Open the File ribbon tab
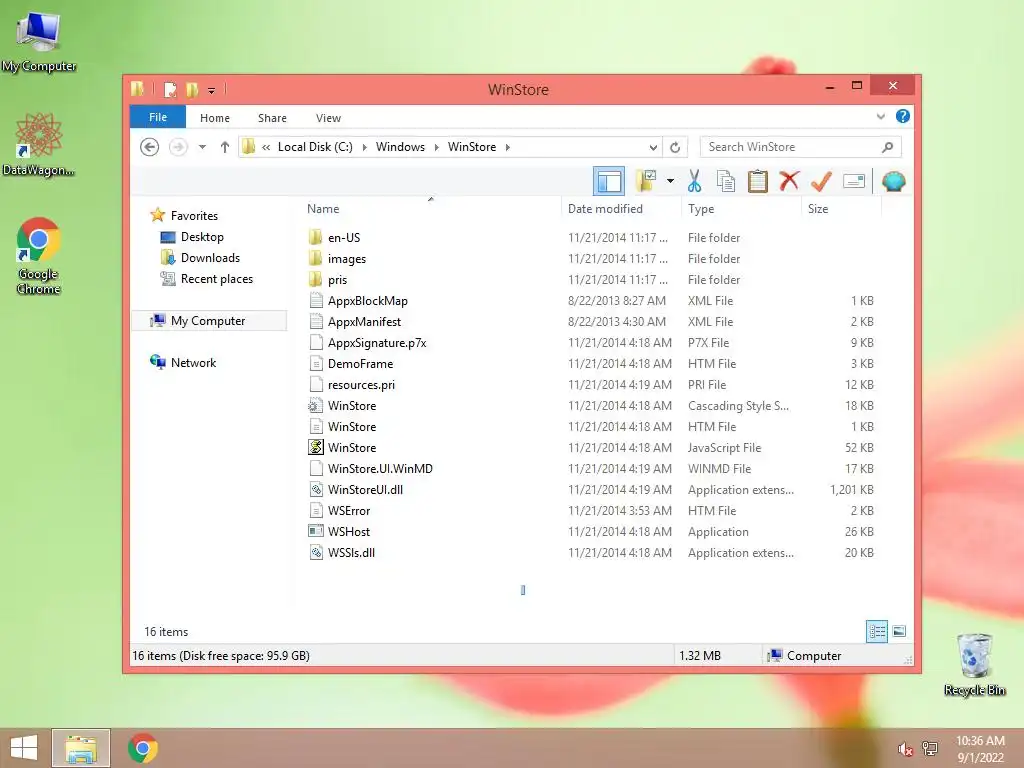1024x768 pixels. [x=158, y=118]
